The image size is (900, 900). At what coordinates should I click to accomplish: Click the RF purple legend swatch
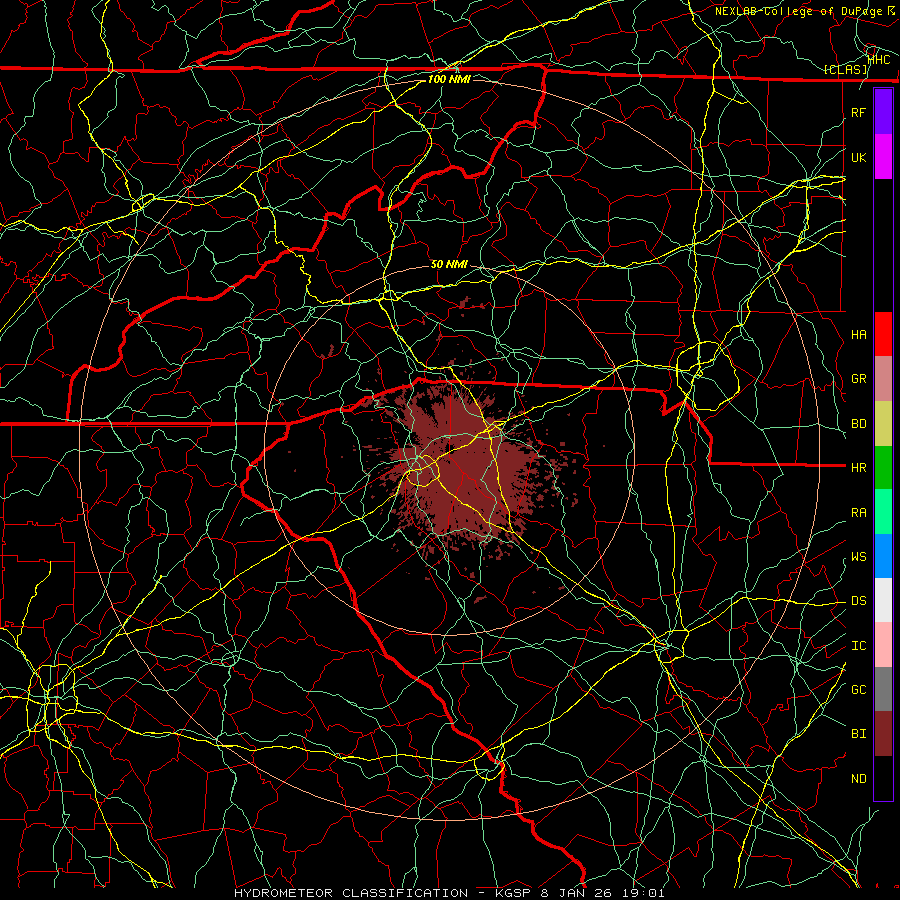click(883, 112)
